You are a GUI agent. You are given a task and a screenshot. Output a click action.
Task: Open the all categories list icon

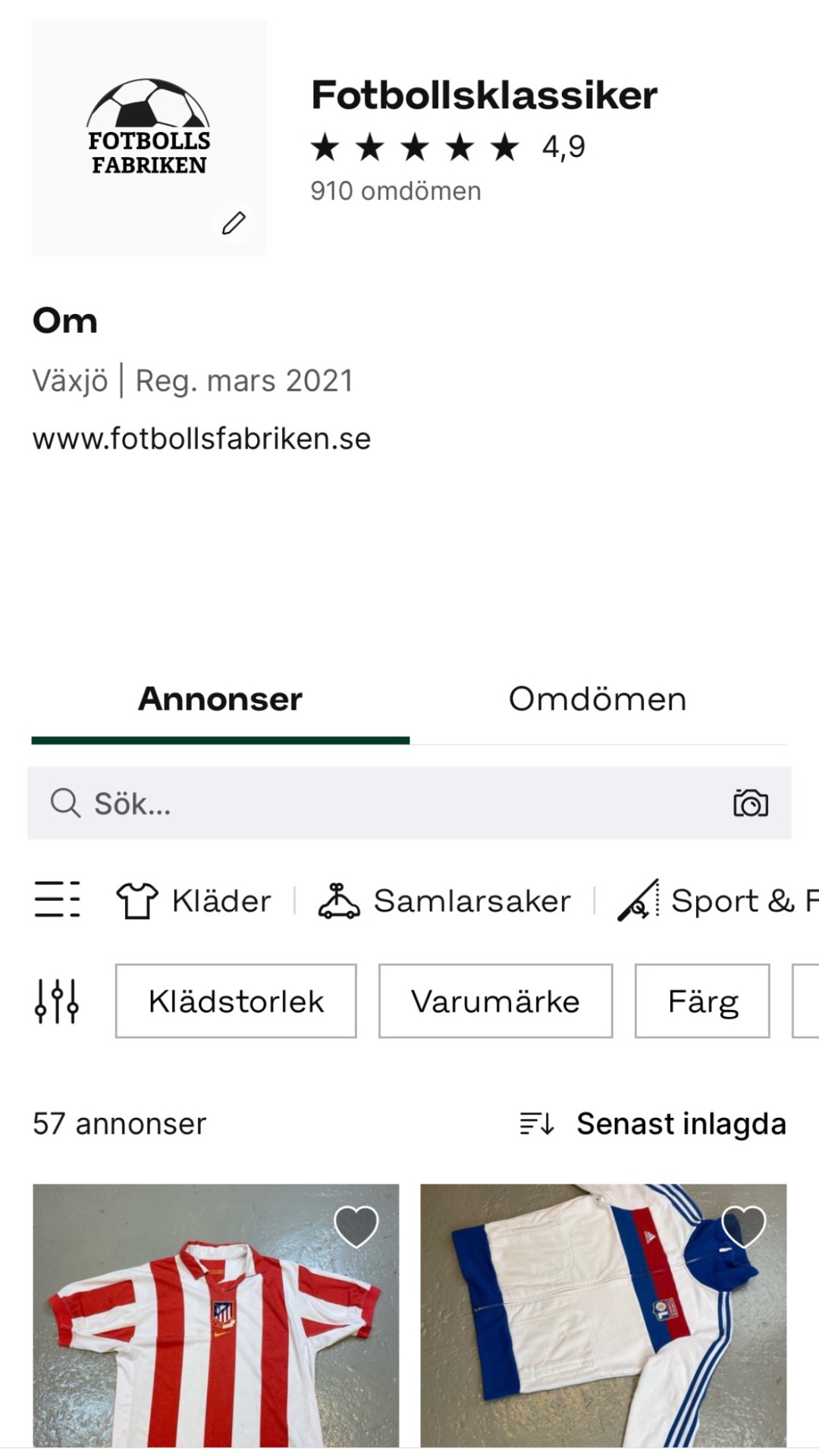[x=57, y=900]
